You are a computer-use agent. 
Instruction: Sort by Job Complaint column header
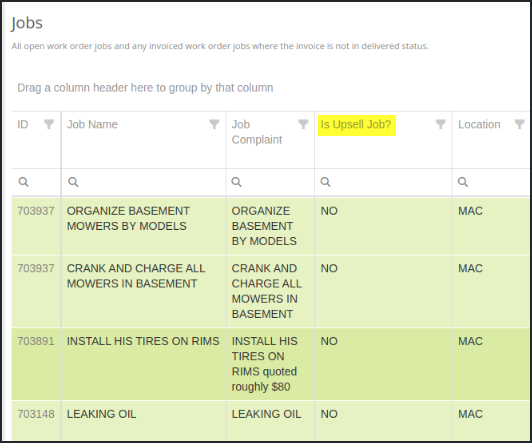pos(257,132)
